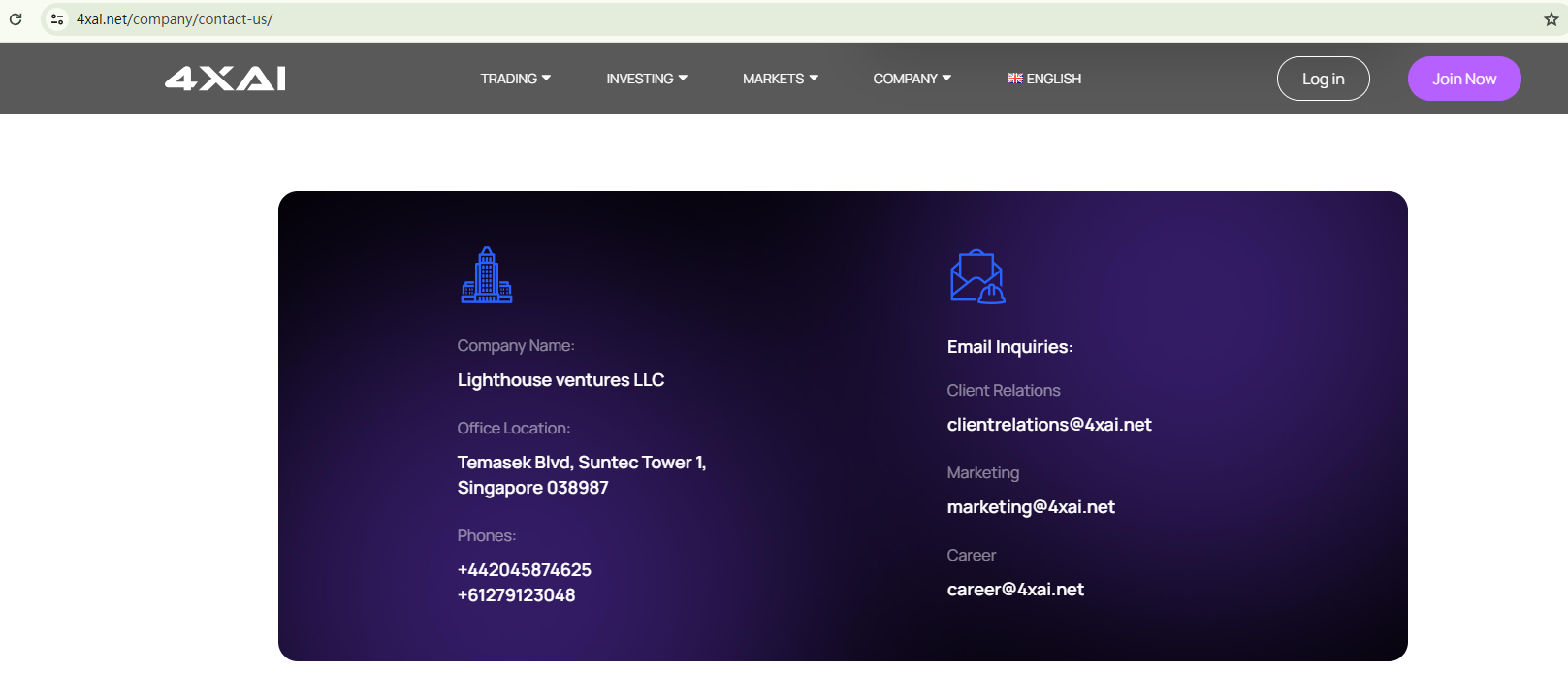The height and width of the screenshot is (673, 1568).
Task: Click phone number +442045874625
Action: click(524, 570)
